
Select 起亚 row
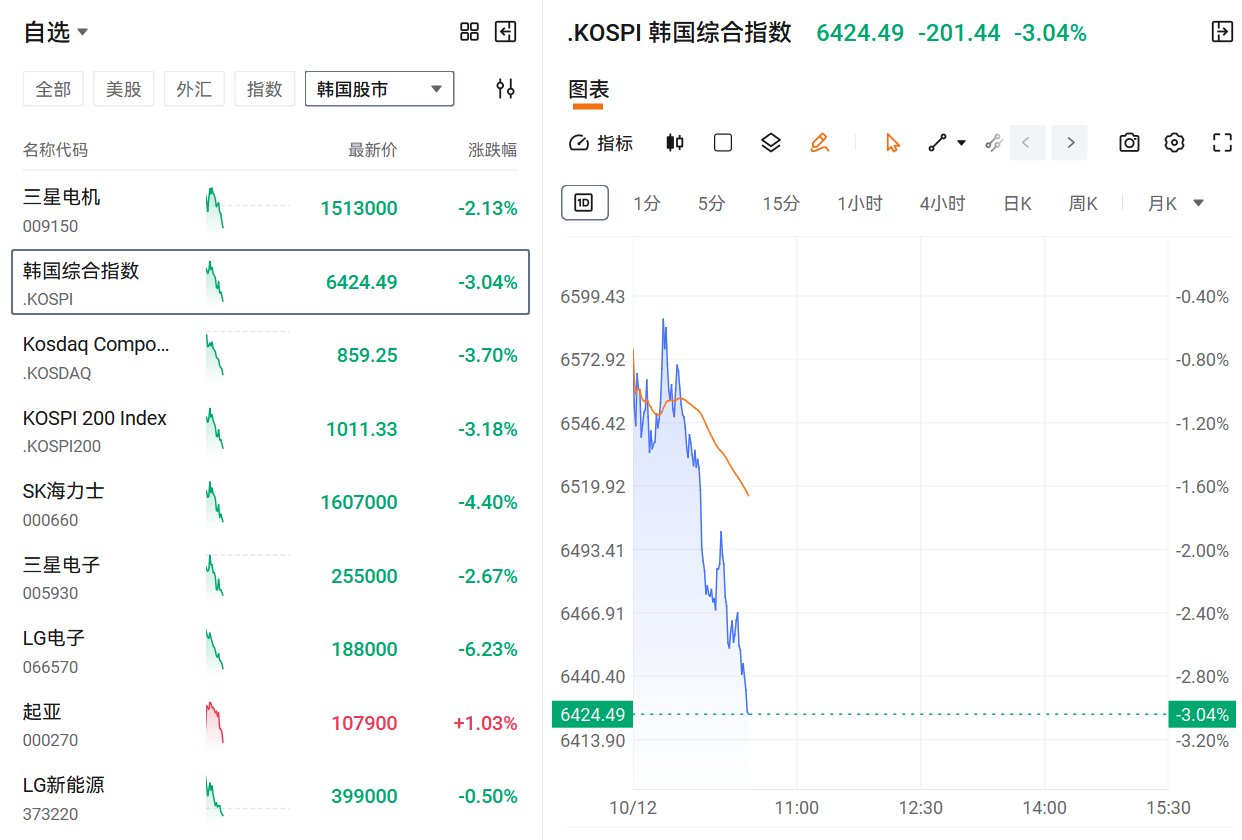tap(270, 724)
